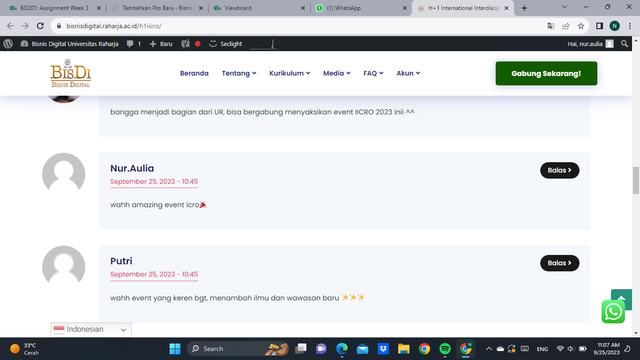Go back with the browser back arrow
The width and height of the screenshot is (640, 360).
coord(10,26)
